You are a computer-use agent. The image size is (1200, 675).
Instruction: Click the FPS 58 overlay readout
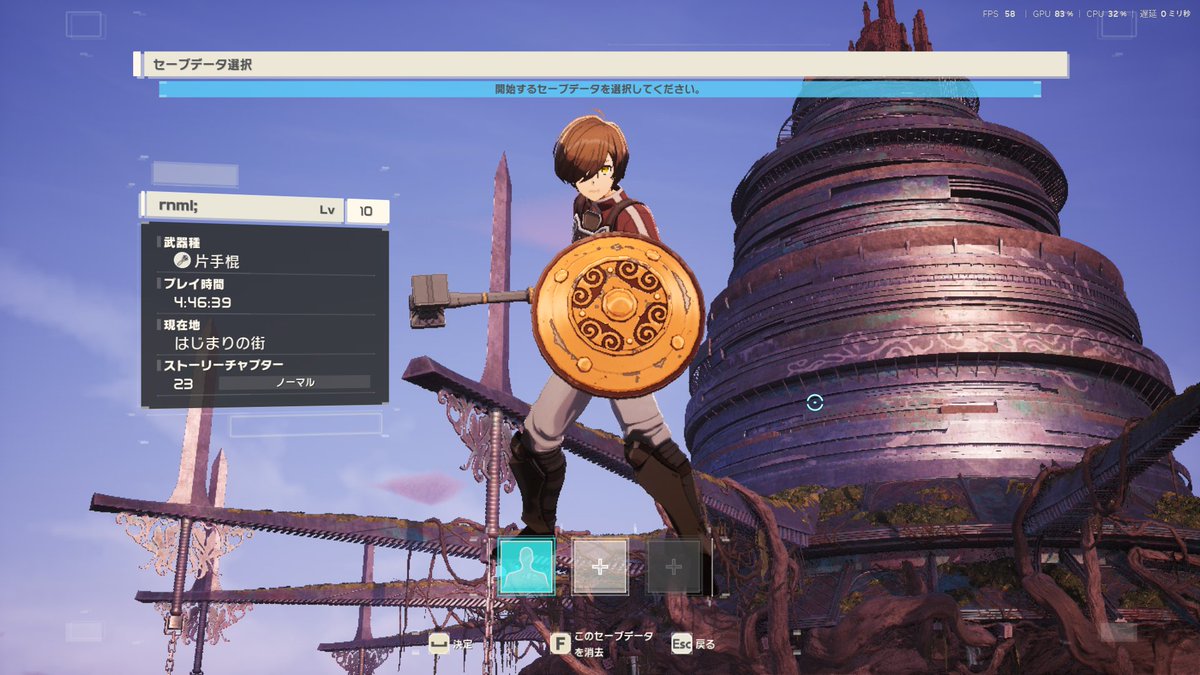pyautogui.click(x=999, y=14)
